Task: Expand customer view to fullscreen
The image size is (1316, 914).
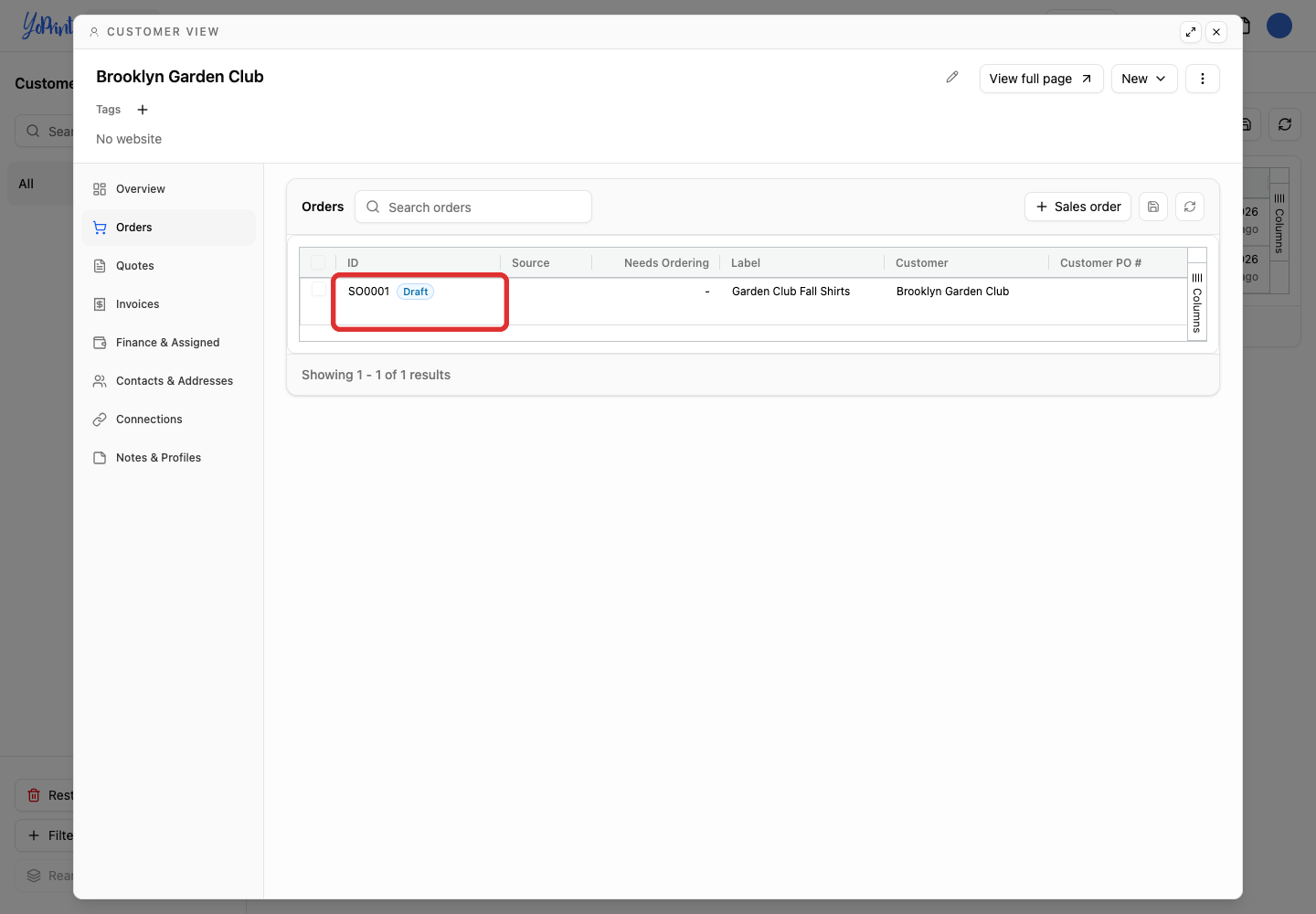Action: coord(1191,32)
